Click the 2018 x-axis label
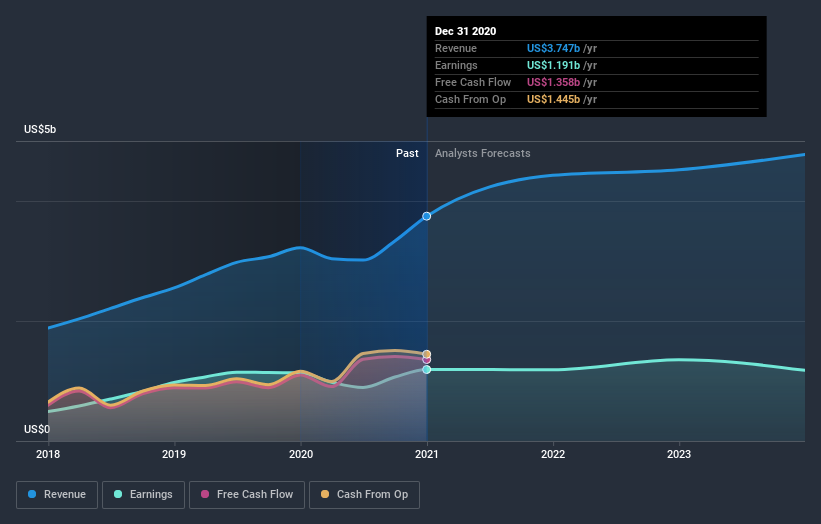This screenshot has height=524, width=821. click(x=48, y=454)
